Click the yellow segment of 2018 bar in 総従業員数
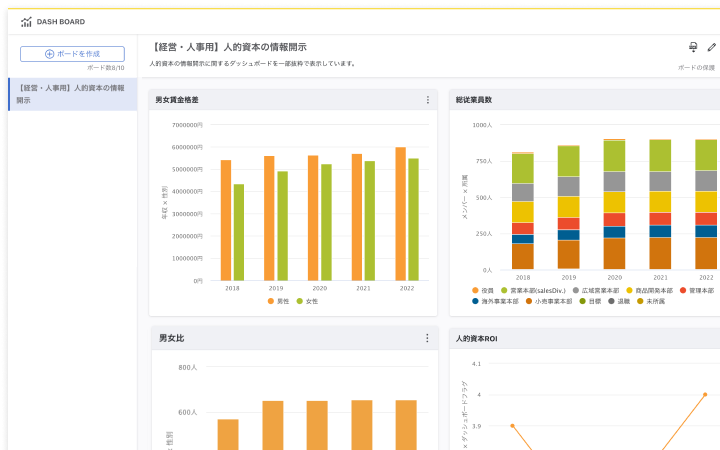Image resolution: width=720 pixels, height=450 pixels. [523, 212]
